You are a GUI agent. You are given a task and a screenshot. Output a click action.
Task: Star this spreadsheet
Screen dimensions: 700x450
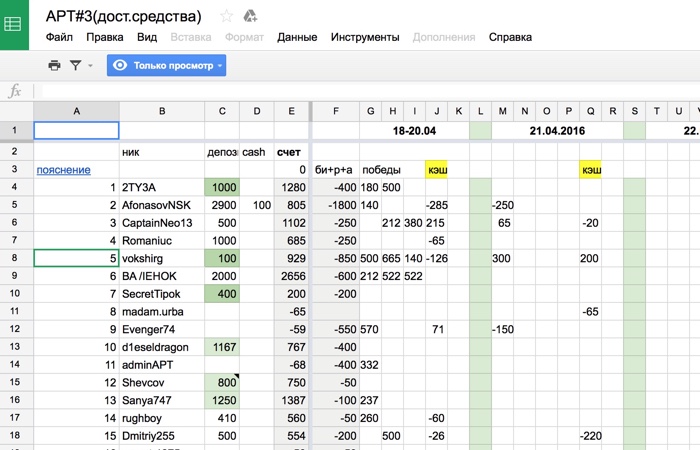[226, 17]
